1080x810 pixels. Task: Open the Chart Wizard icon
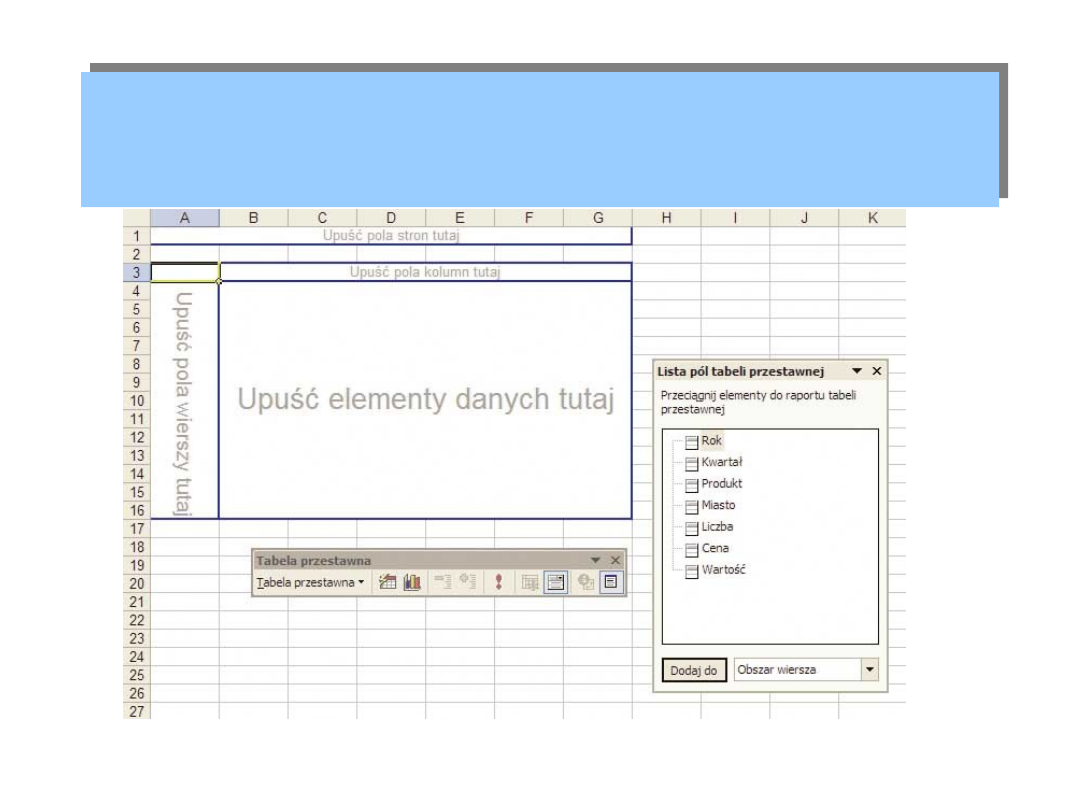pos(412,582)
